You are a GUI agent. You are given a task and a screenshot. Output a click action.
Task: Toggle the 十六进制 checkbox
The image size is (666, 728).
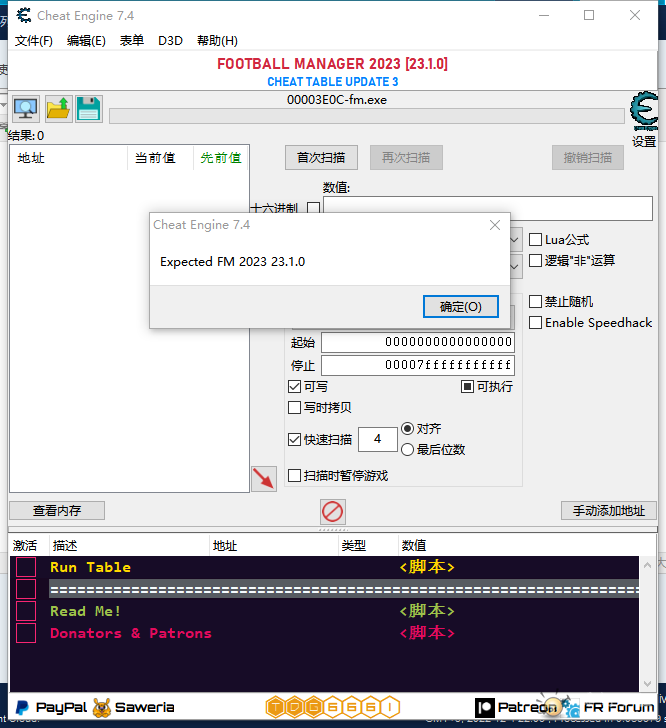coord(313,208)
